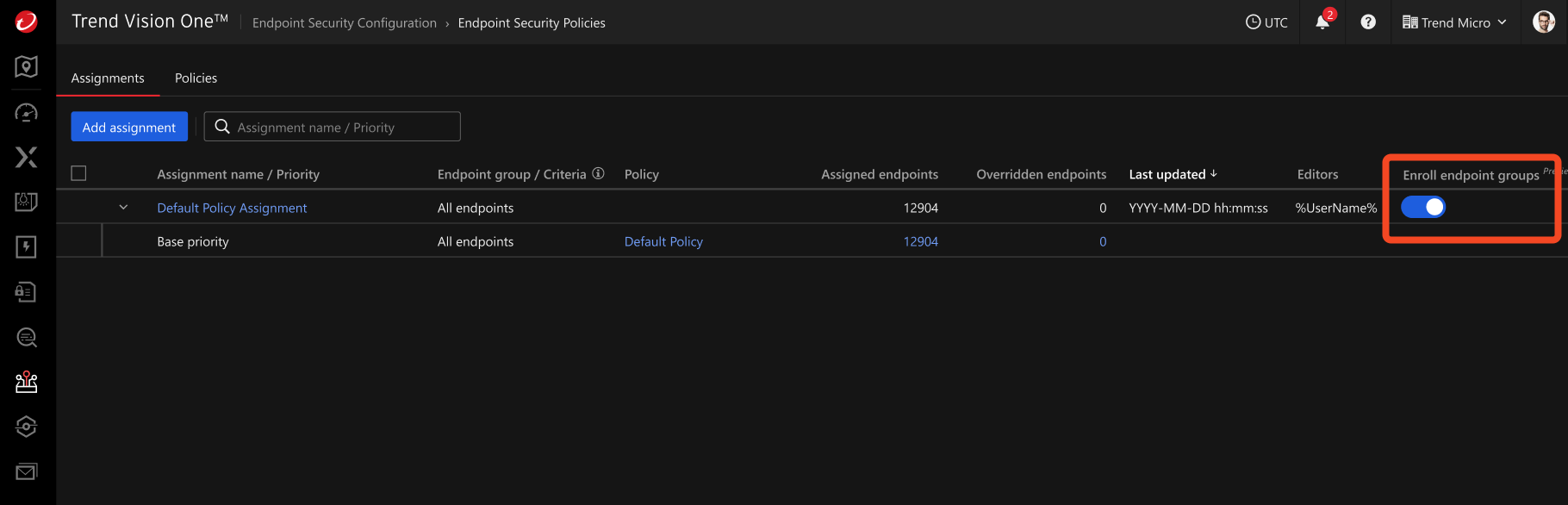Open the envelope email sidebar icon

click(27, 471)
